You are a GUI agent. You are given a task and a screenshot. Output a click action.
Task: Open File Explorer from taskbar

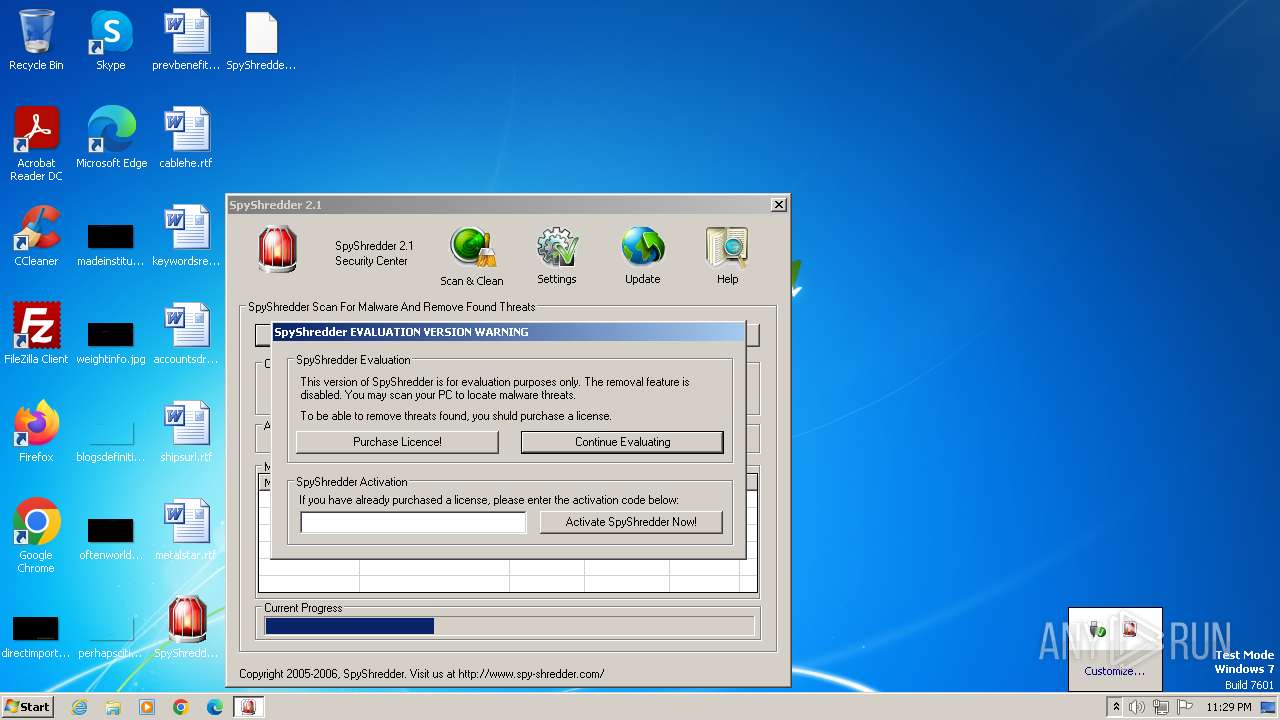click(x=113, y=707)
